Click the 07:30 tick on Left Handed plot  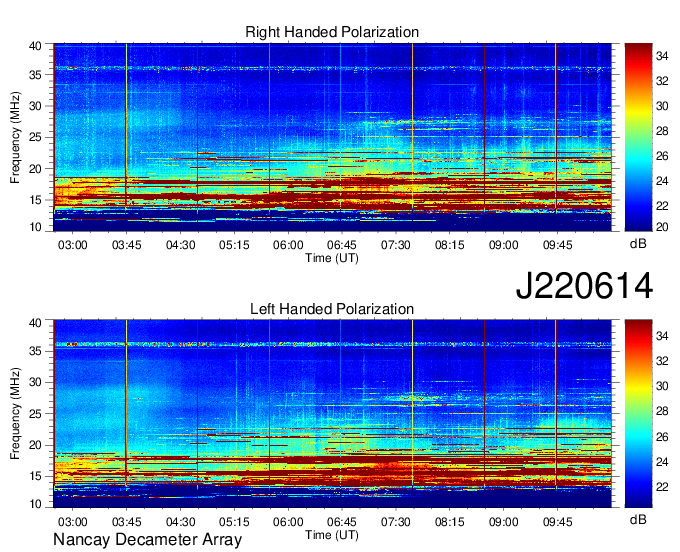tap(396, 522)
